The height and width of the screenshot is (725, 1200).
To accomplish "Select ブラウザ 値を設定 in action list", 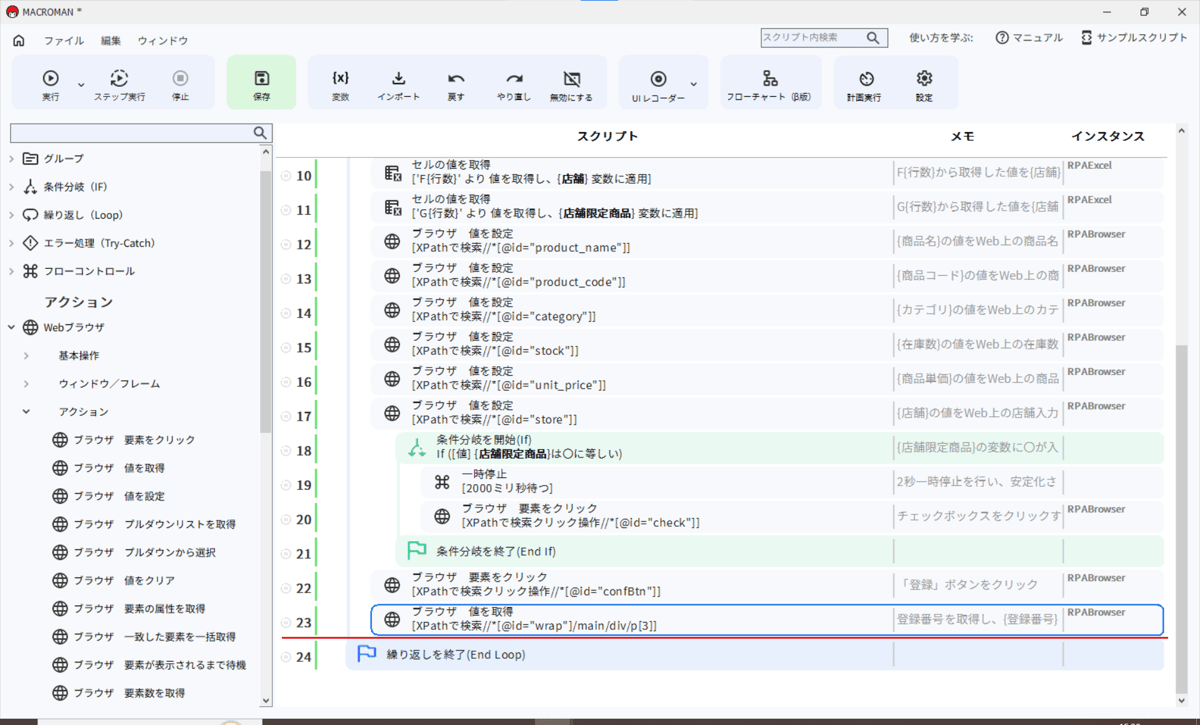I will [108, 496].
